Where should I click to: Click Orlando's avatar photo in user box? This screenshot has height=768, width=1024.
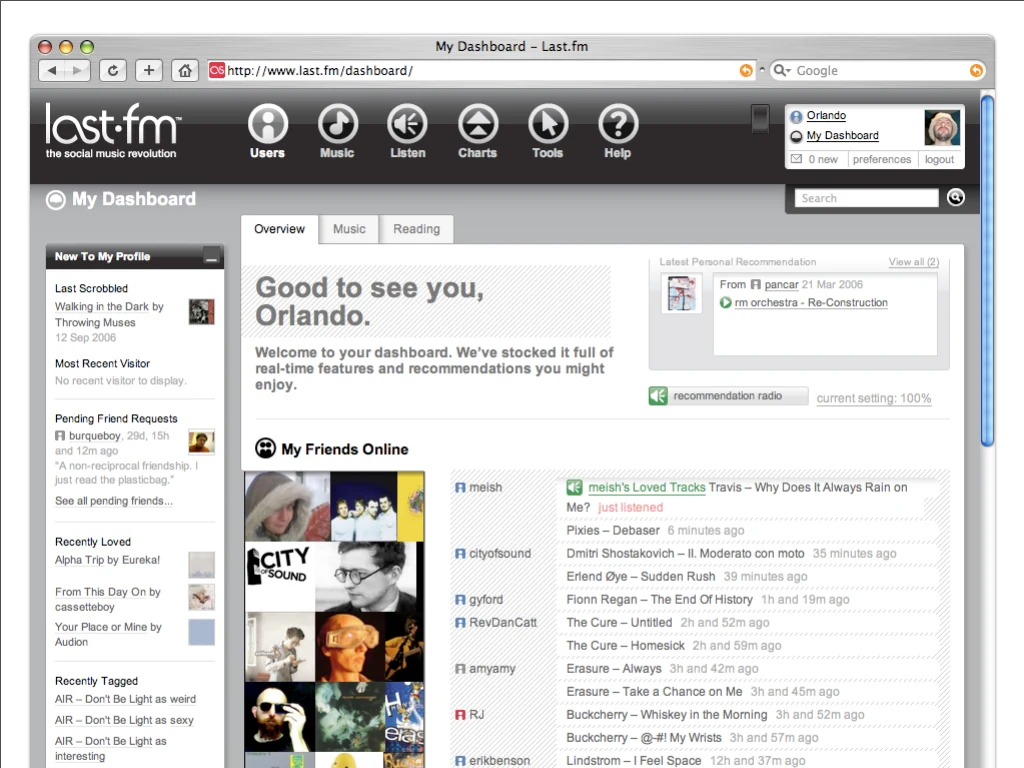942,127
